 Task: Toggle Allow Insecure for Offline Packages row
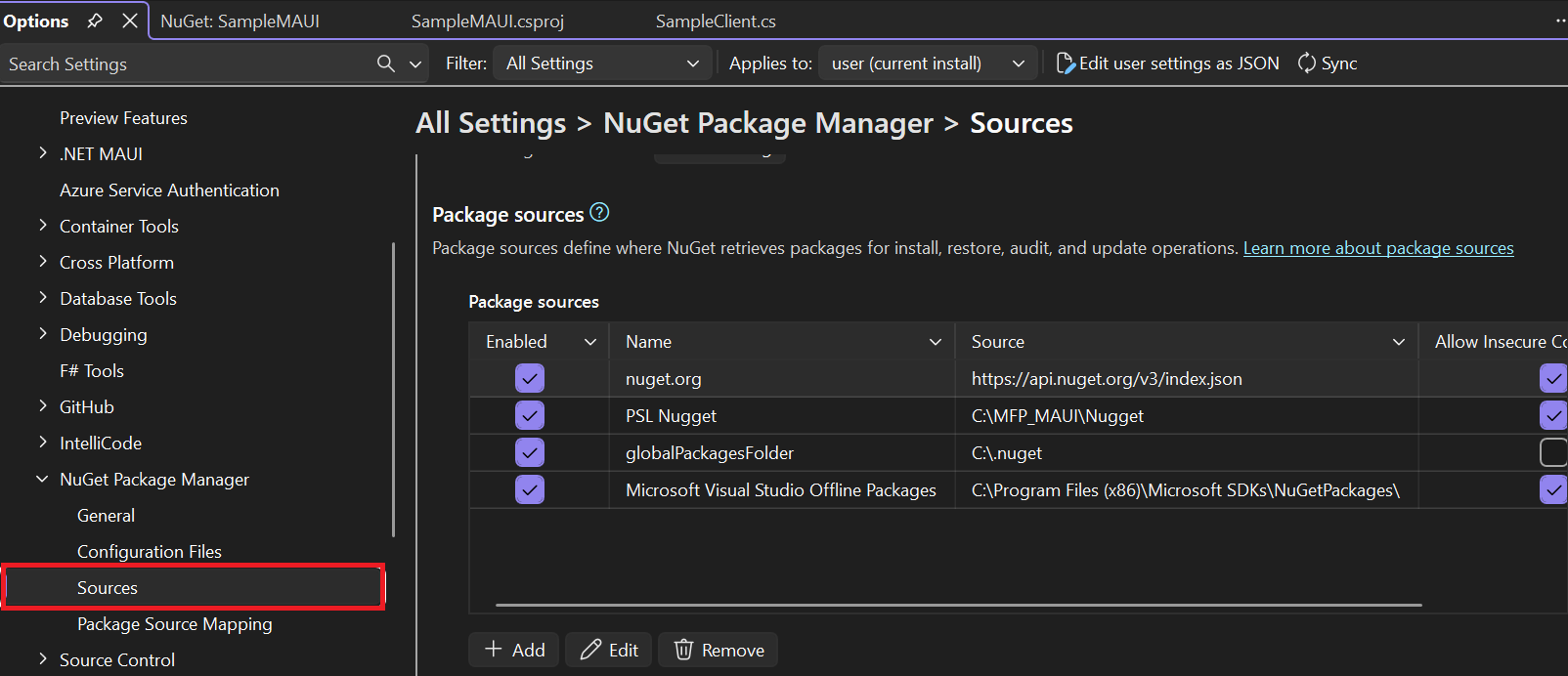click(1553, 489)
